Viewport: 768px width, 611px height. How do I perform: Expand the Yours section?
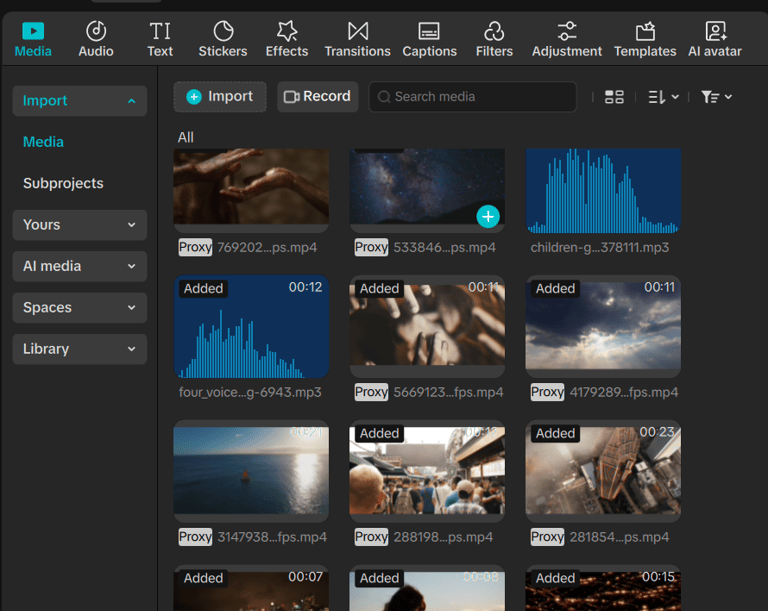click(x=80, y=225)
